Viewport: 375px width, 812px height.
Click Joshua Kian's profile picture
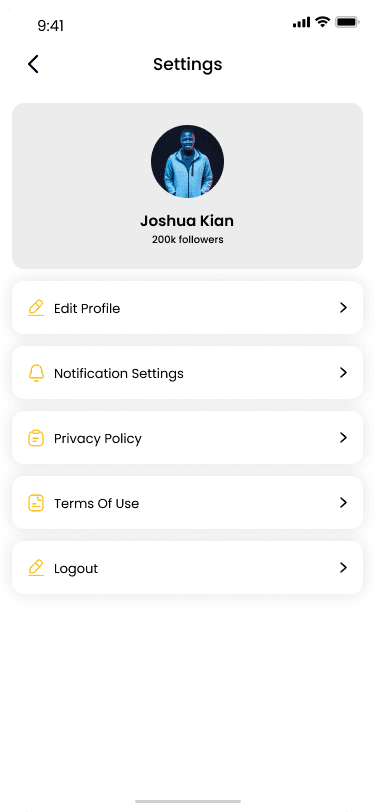point(188,161)
